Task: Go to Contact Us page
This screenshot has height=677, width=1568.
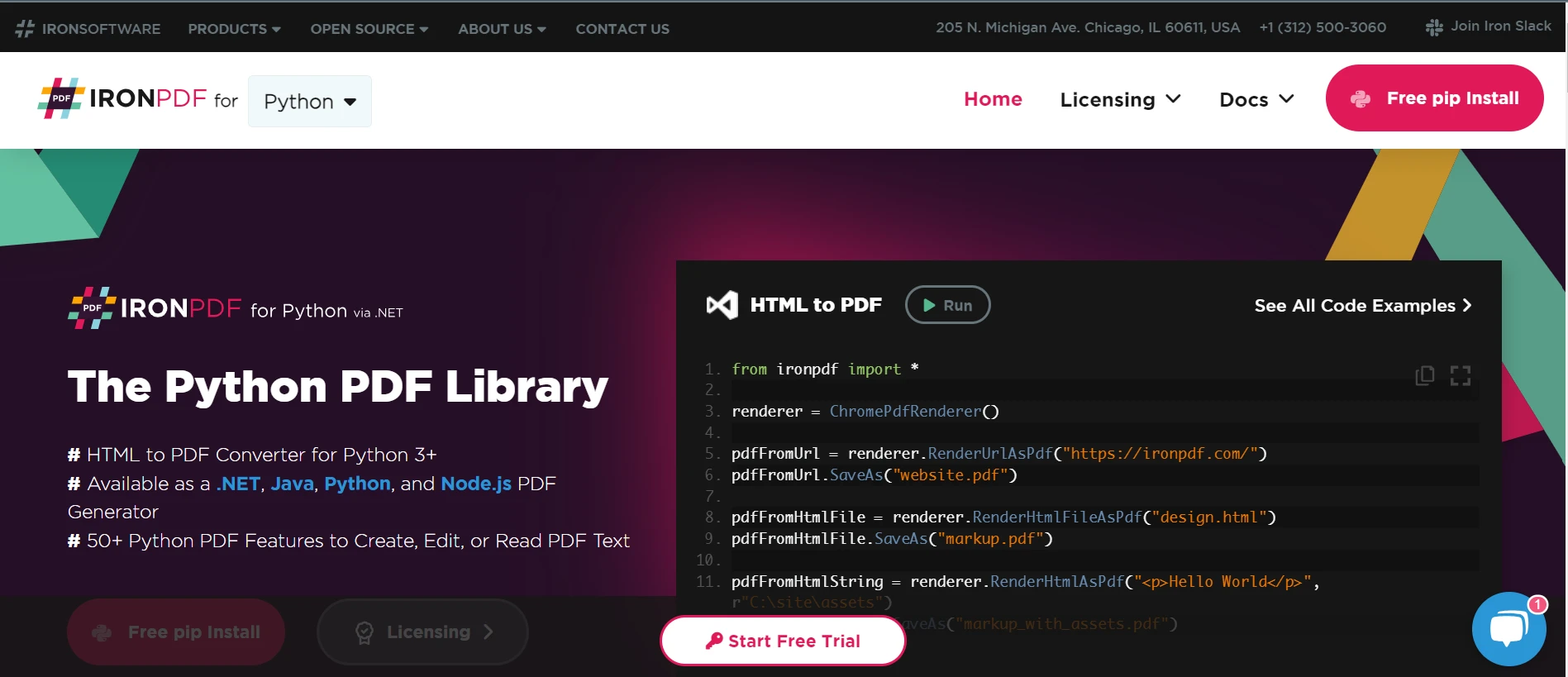Action: tap(622, 29)
